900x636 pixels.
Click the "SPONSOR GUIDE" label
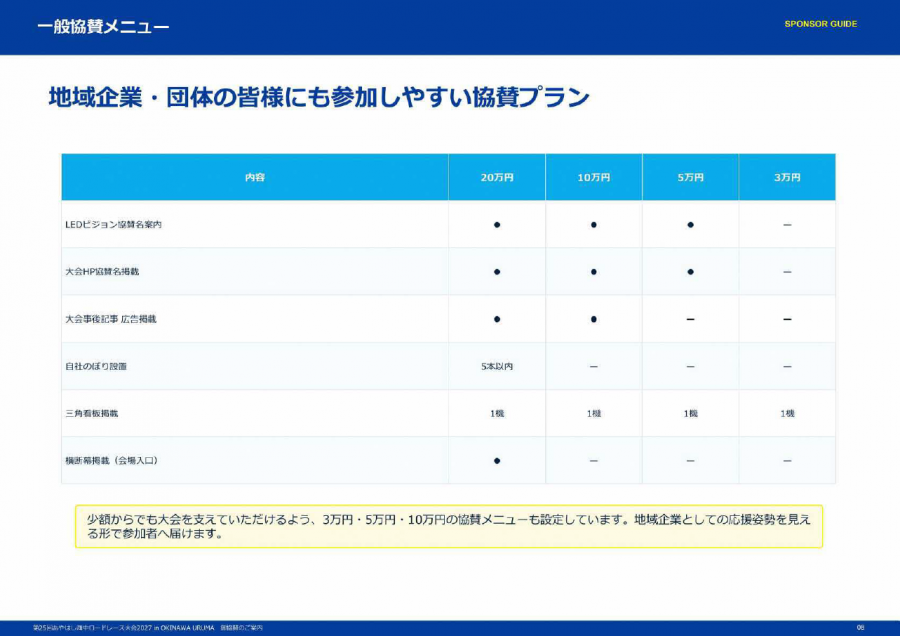[820, 24]
